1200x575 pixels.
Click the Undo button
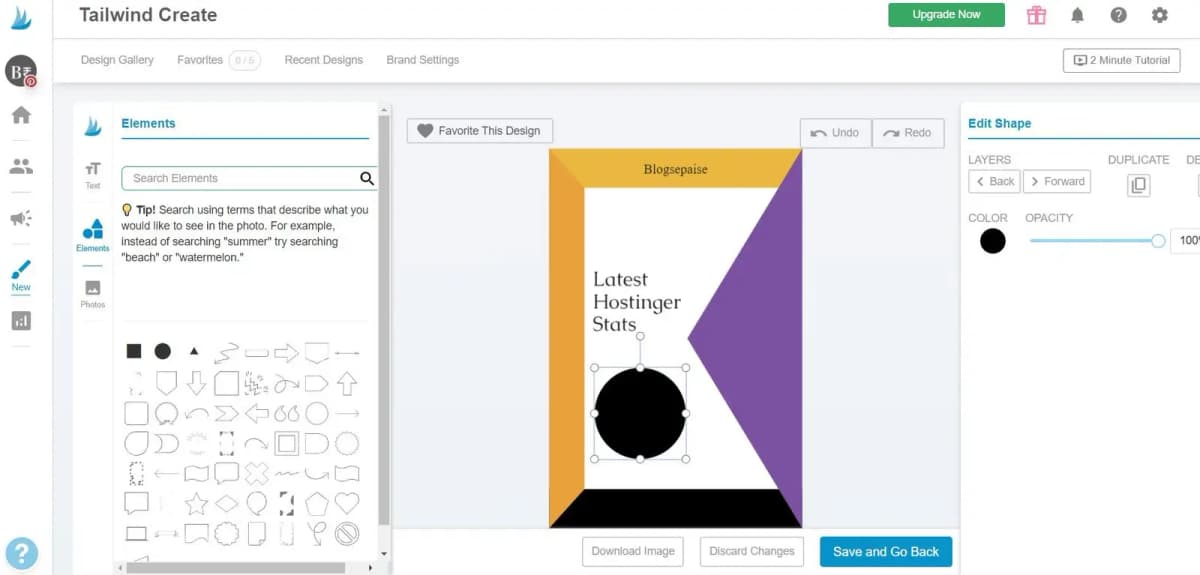[x=835, y=133]
